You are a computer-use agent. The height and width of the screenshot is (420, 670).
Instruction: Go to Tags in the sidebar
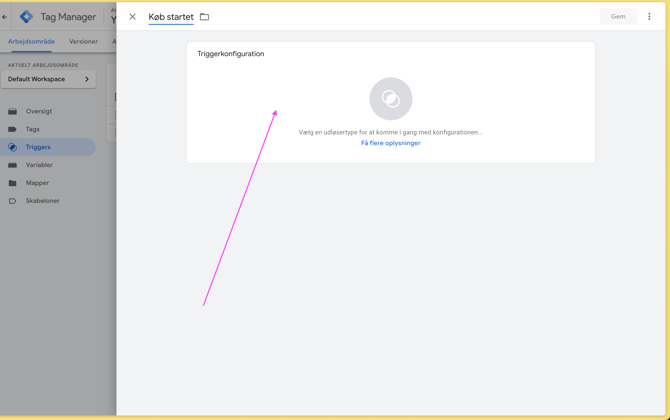click(x=33, y=129)
